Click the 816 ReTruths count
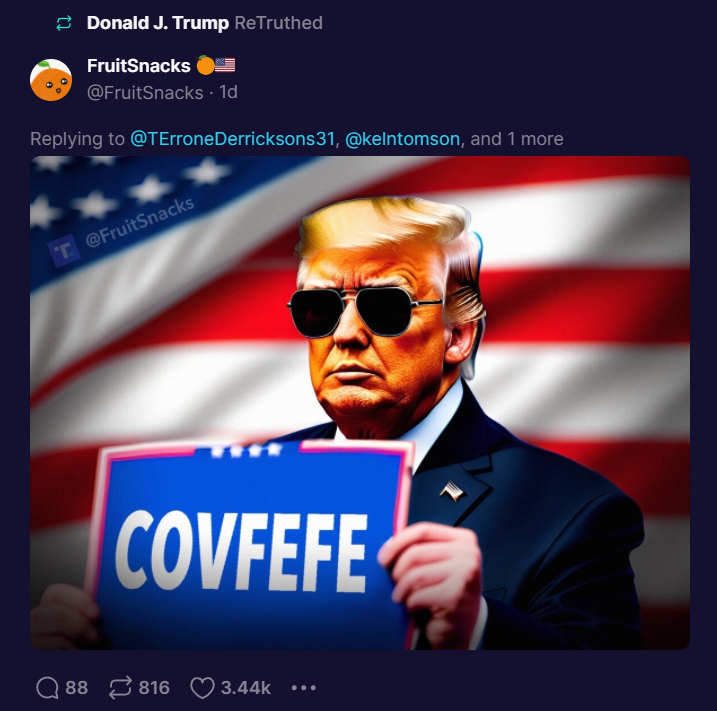 (154, 688)
